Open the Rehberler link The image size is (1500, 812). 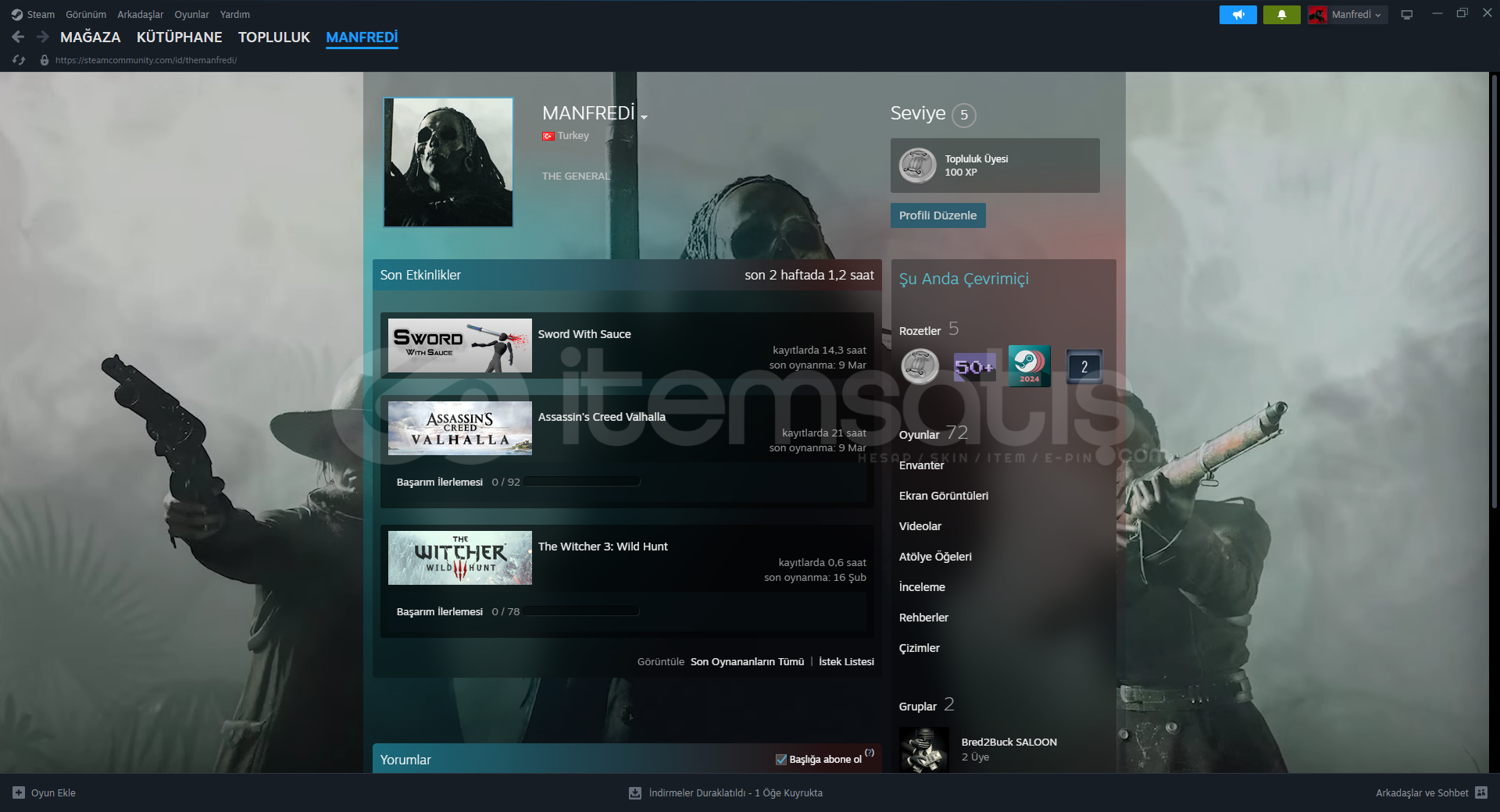point(923,618)
